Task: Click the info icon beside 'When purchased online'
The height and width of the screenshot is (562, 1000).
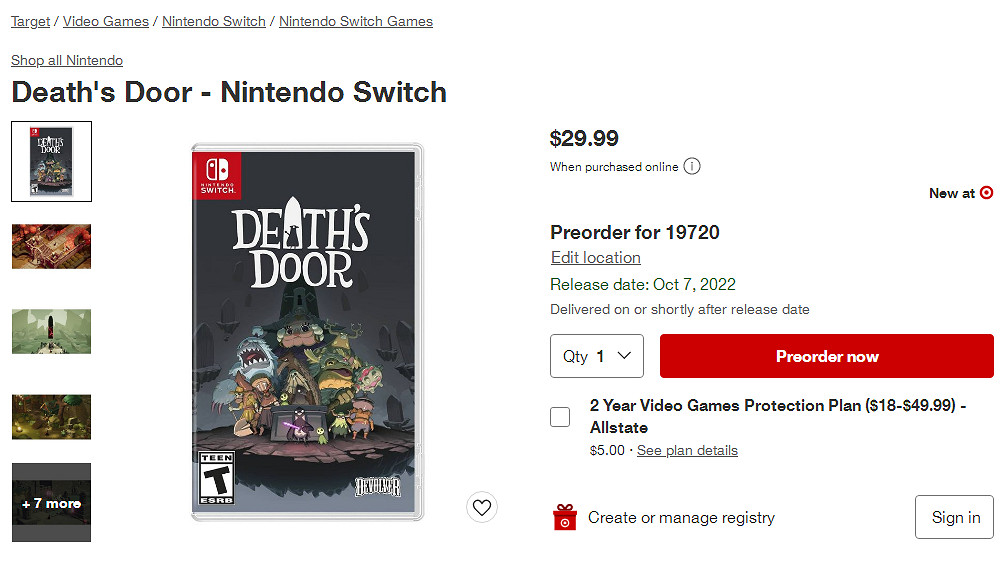Action: [x=692, y=167]
